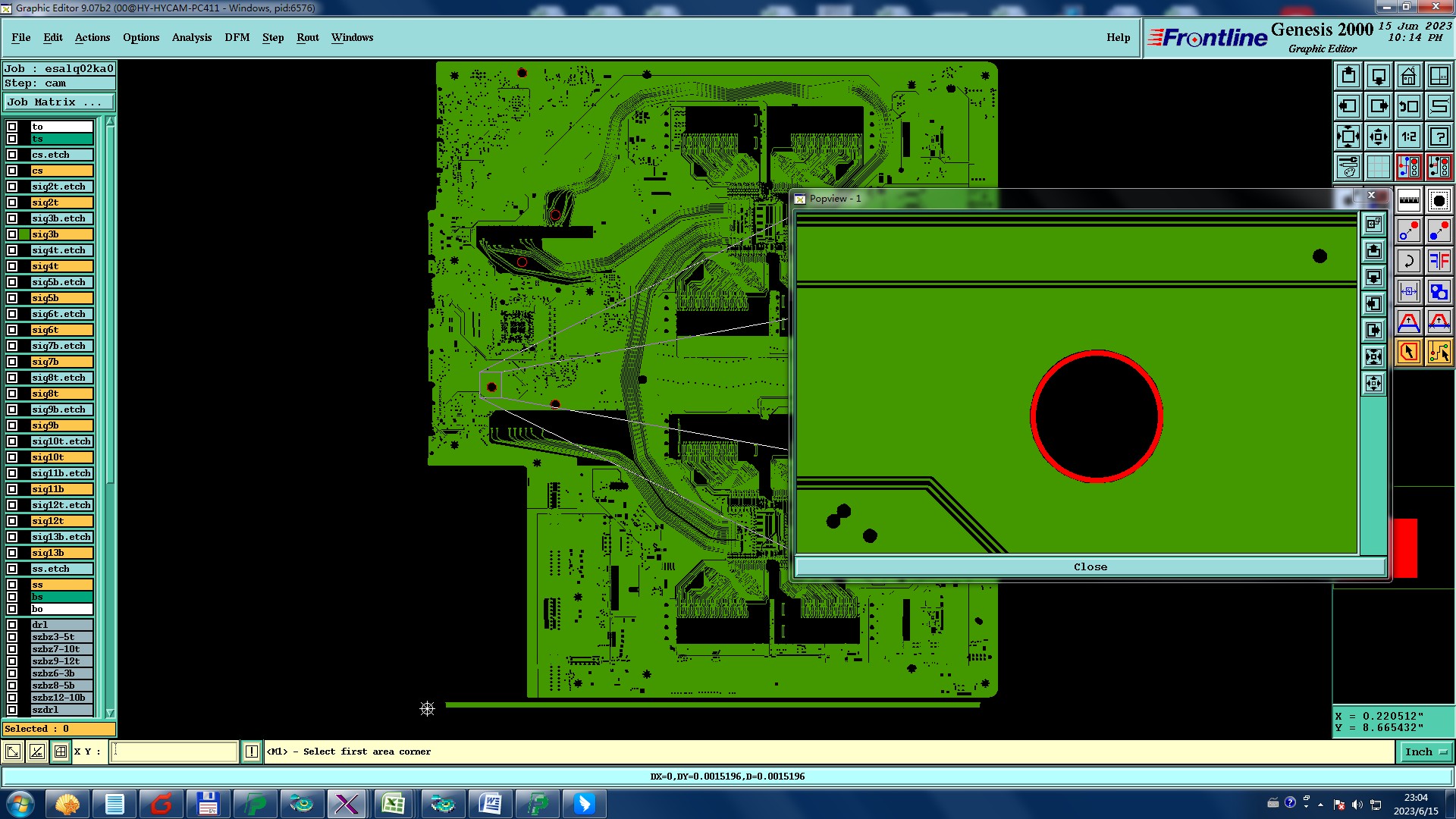The image size is (1456, 819).
Task: Click the mirror F feature tool
Action: coord(1439,262)
